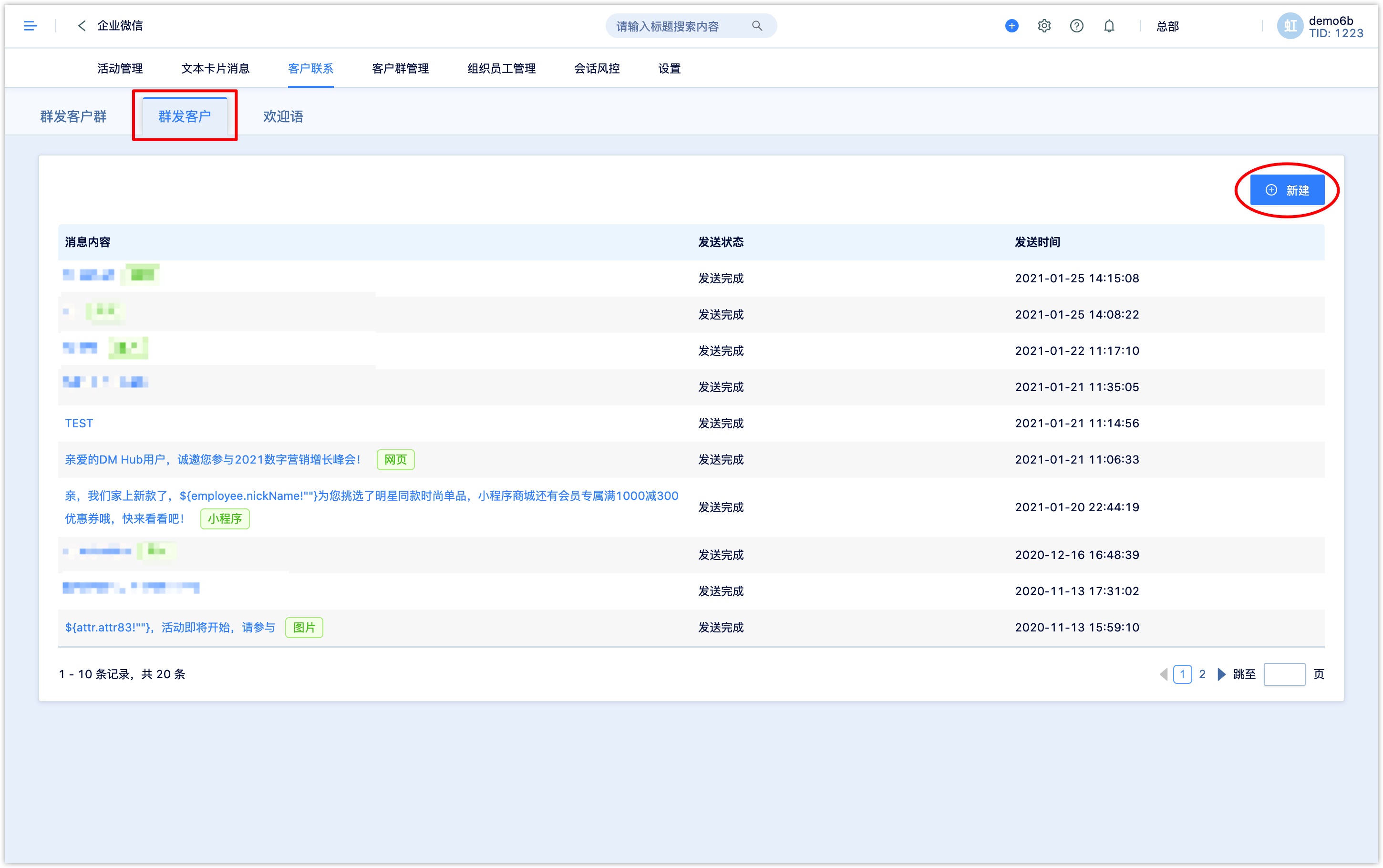Open the 会话风控 menu
The image size is (1383, 868).
597,68
